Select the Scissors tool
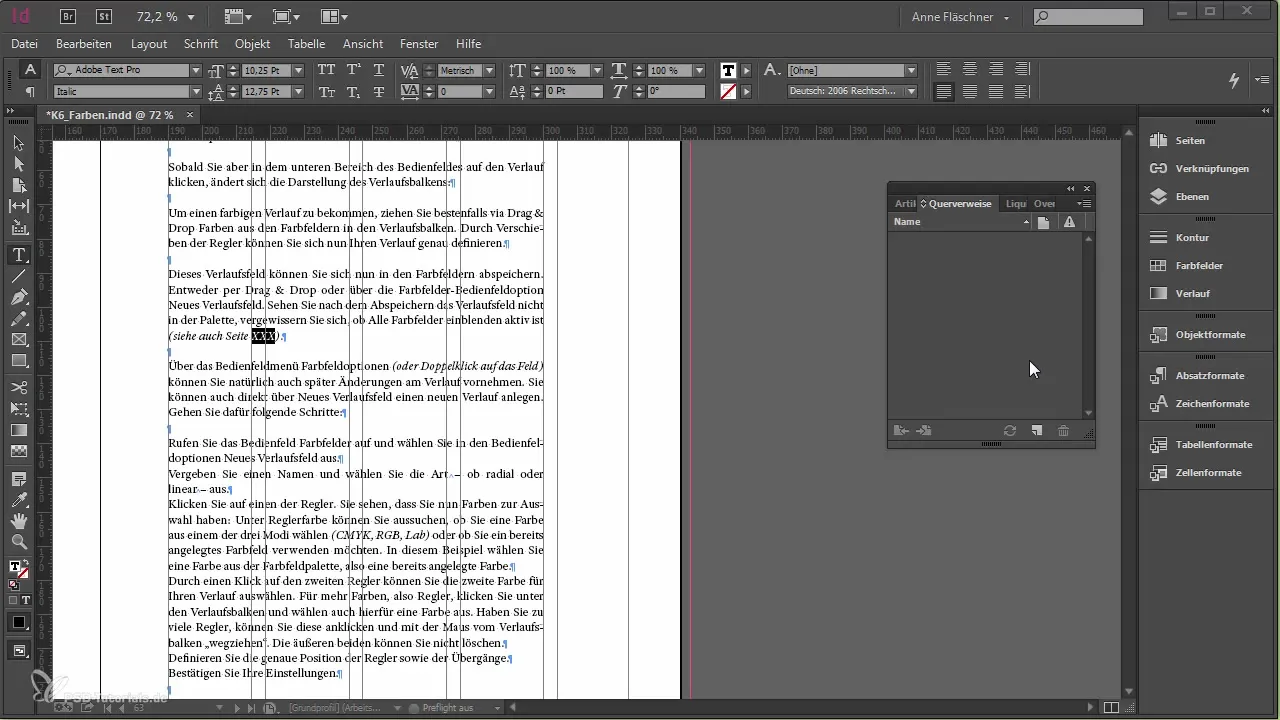 pyautogui.click(x=19, y=387)
